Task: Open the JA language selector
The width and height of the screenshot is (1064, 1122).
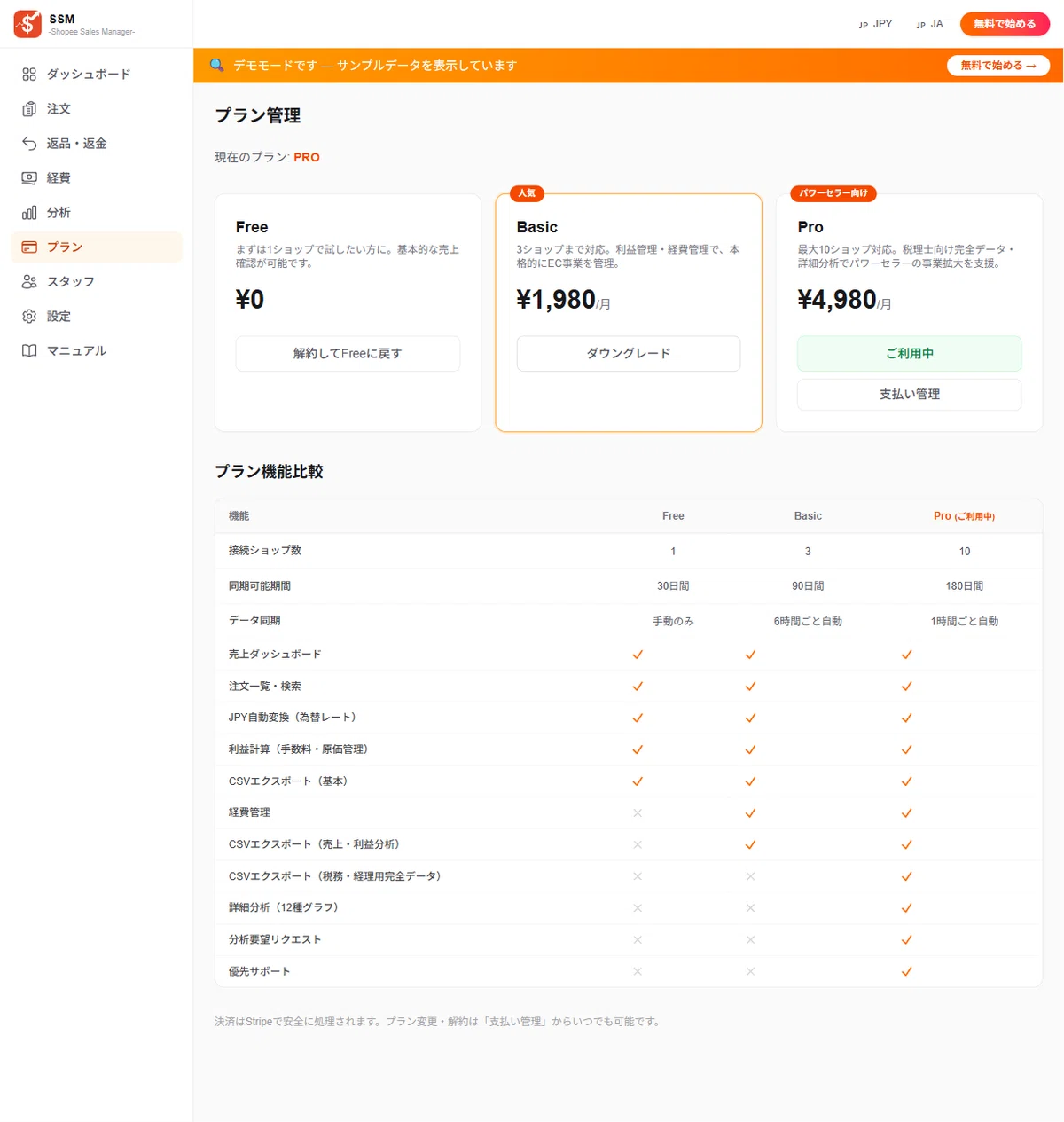Action: coord(930,24)
